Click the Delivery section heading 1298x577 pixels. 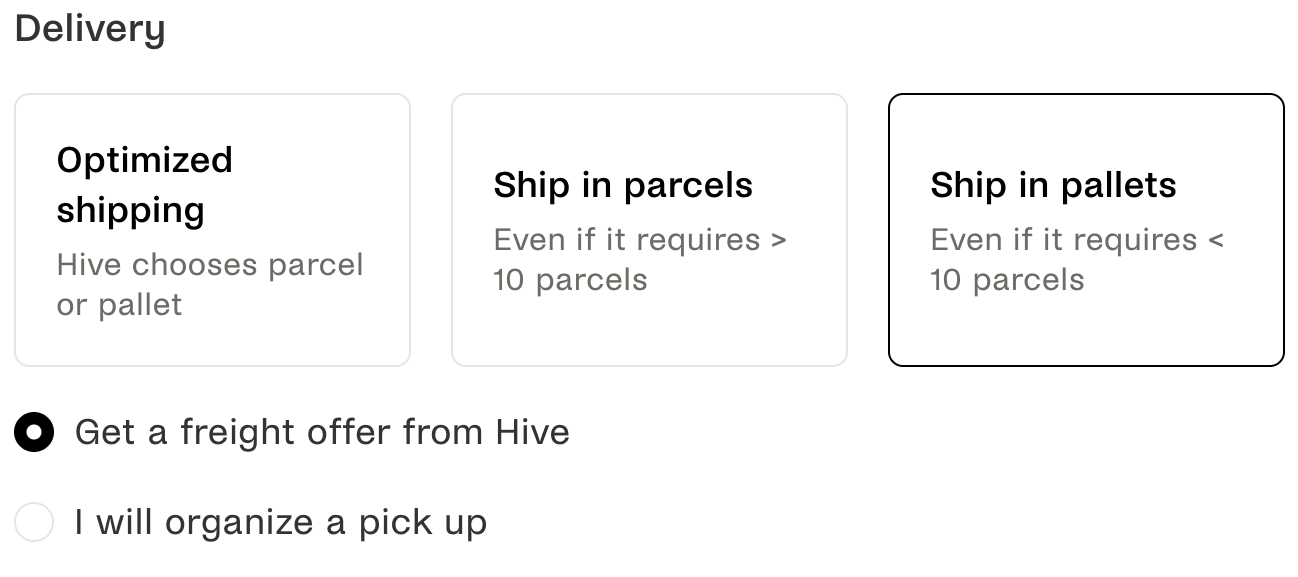point(90,29)
